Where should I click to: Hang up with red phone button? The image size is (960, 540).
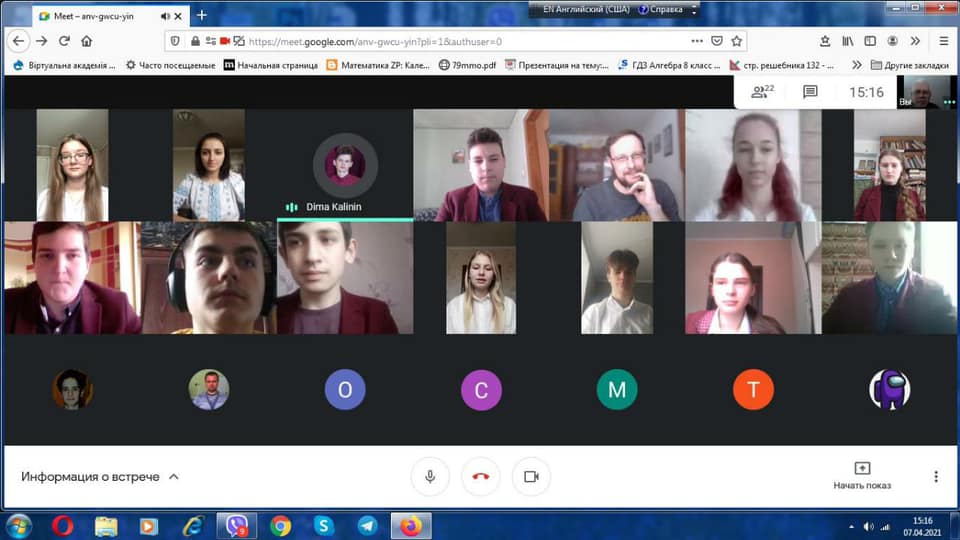coord(481,476)
